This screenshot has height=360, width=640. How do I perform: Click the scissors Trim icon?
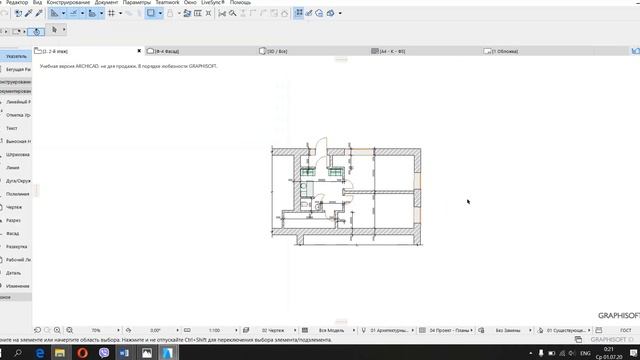(222, 13)
